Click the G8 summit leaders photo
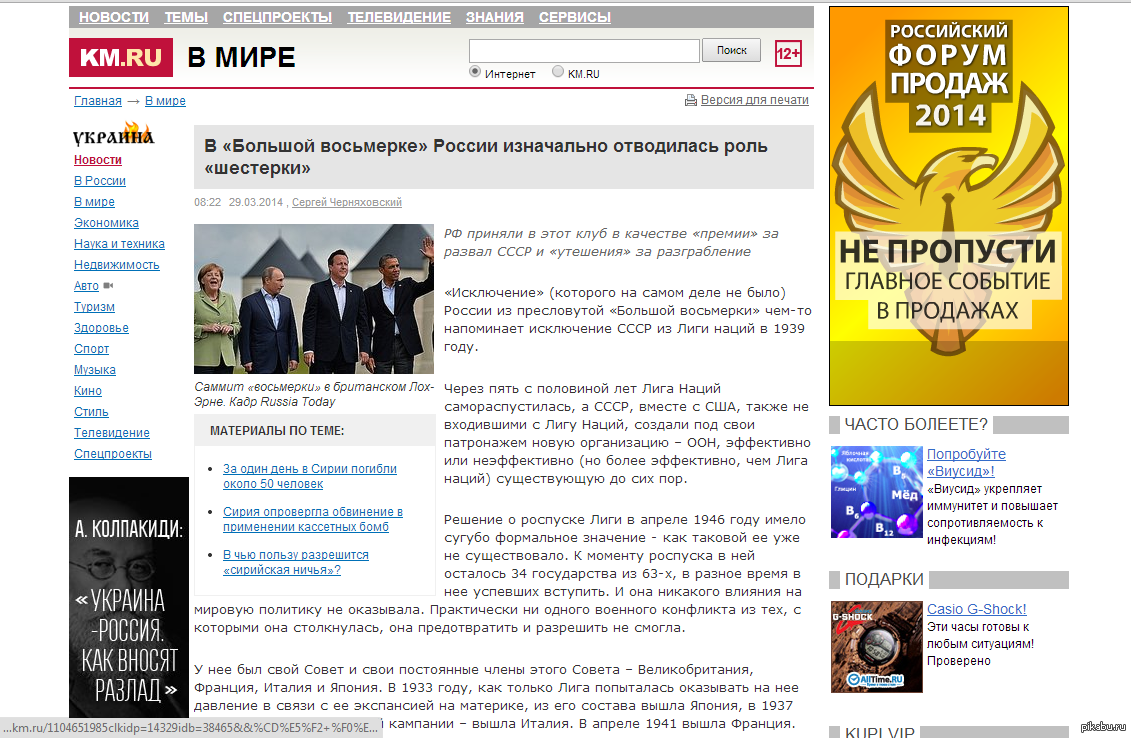This screenshot has width=1131, height=738. [x=314, y=299]
